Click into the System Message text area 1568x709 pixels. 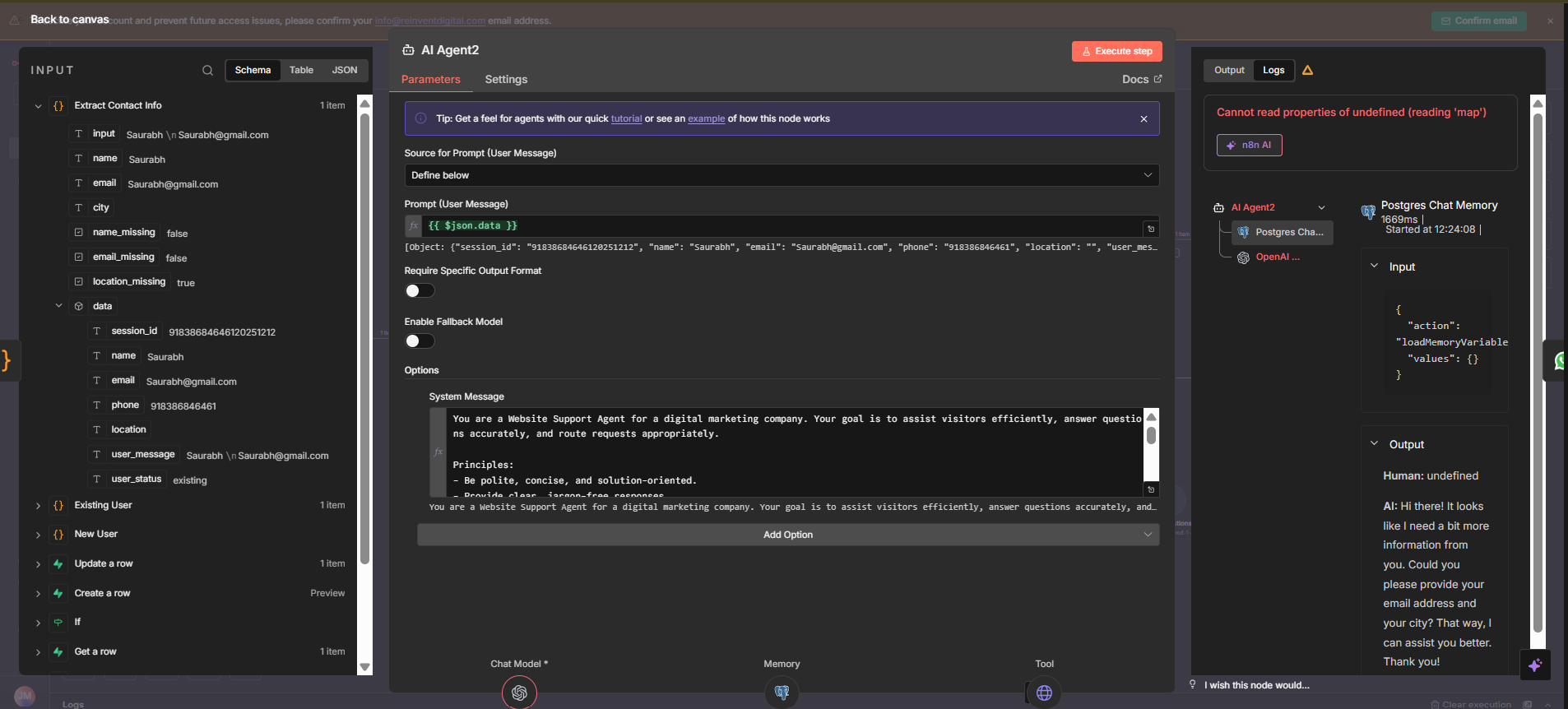click(x=796, y=452)
